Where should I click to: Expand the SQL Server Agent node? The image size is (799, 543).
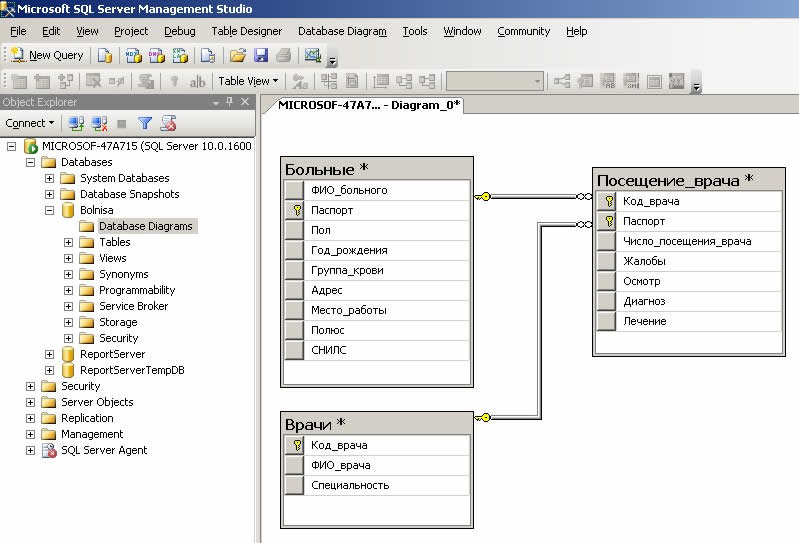pyautogui.click(x=31, y=450)
